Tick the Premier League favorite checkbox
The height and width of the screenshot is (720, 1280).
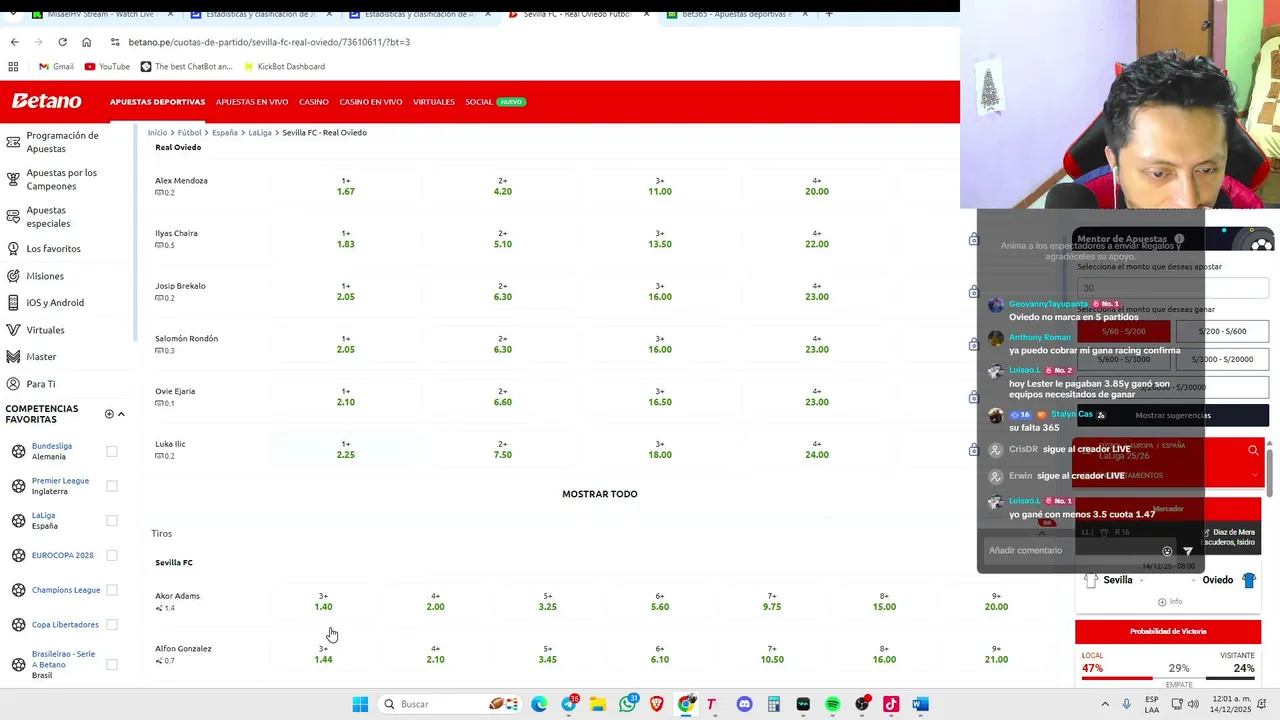(112, 486)
